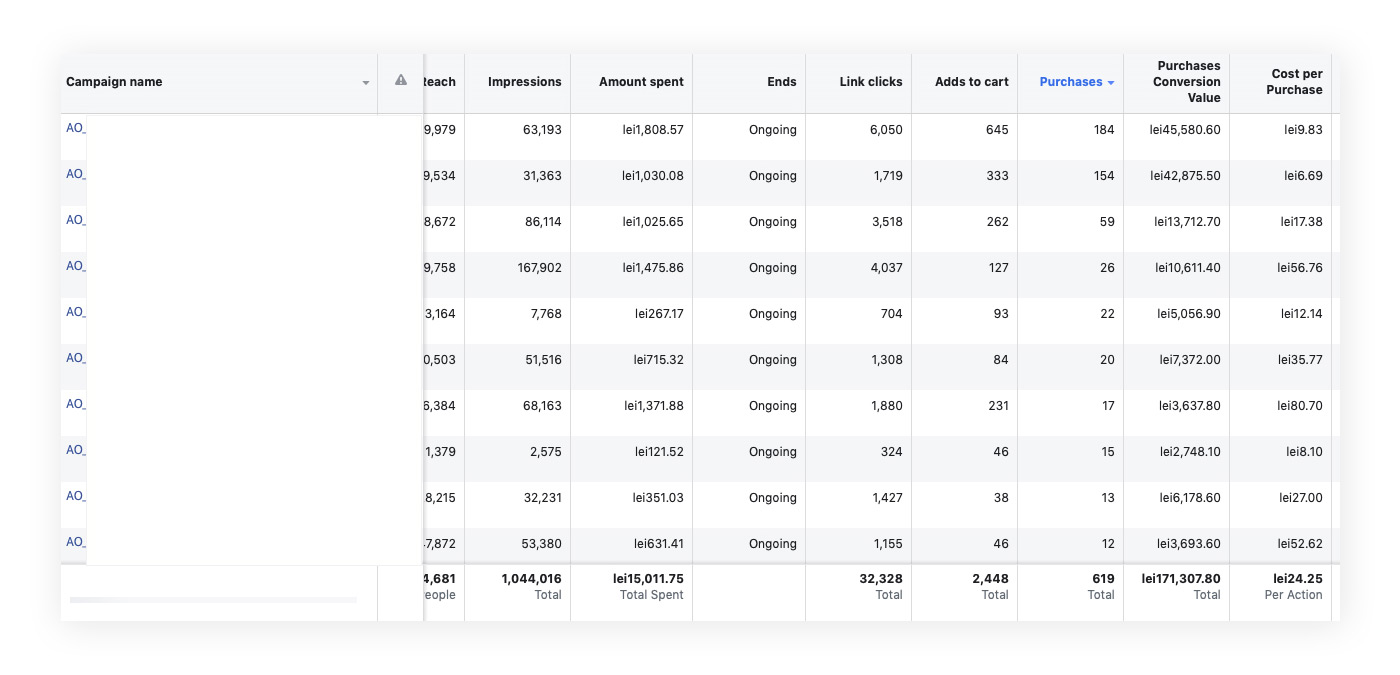Open the campaign link with 167,902 impressions
Image resolution: width=1400 pixels, height=675 pixels.
[75, 267]
